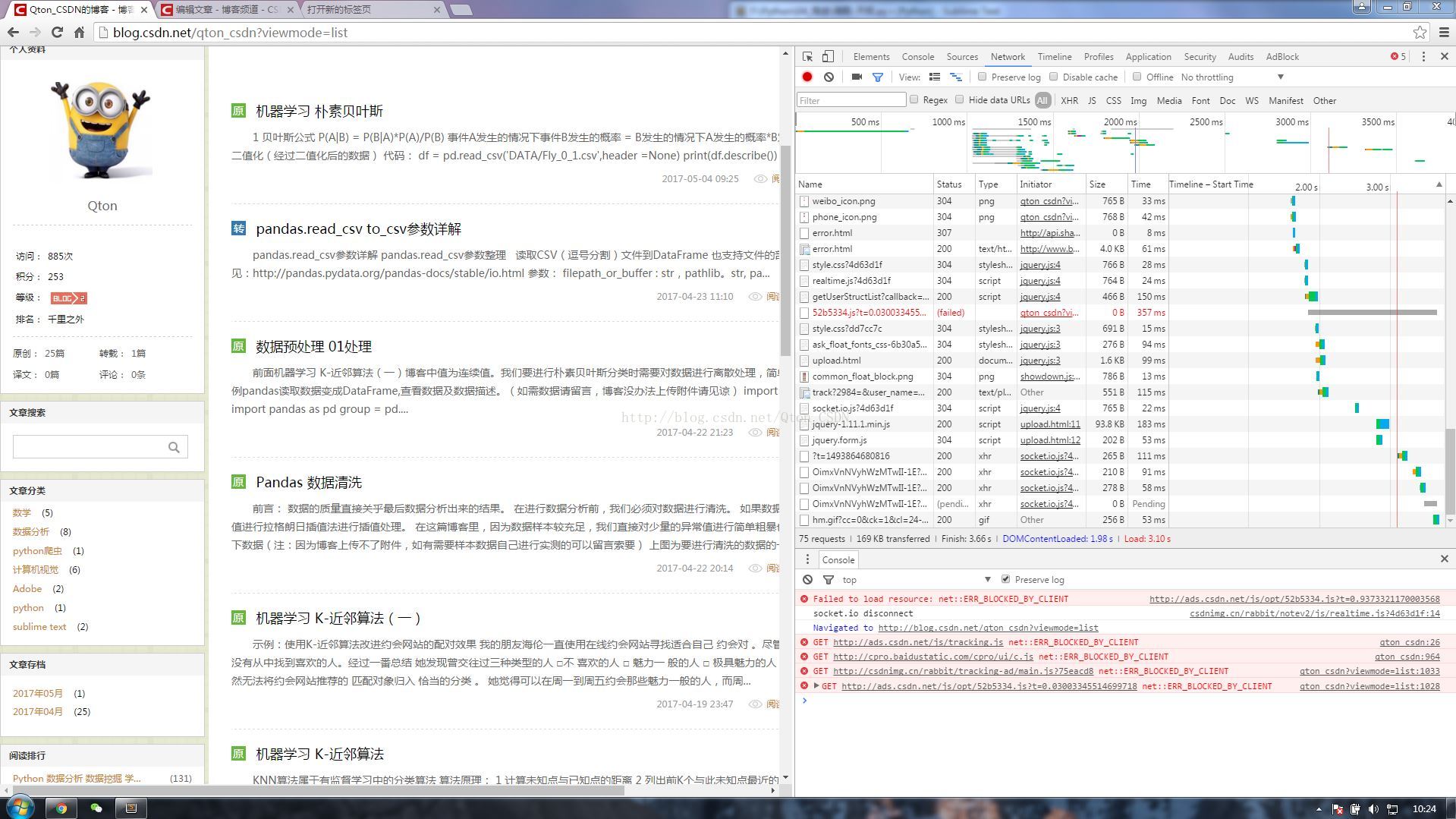Image resolution: width=1456 pixels, height=819 pixels.
Task: Click inside the network Filter text box
Action: [x=851, y=100]
